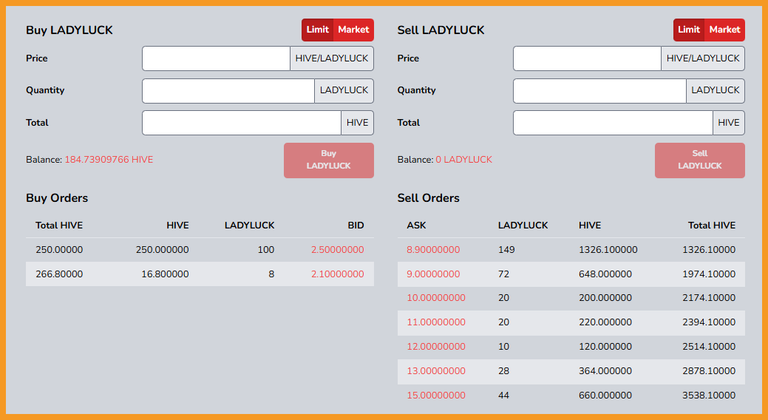Click balance 184.73909766 HIVE link
The image size is (768, 420).
point(109,160)
